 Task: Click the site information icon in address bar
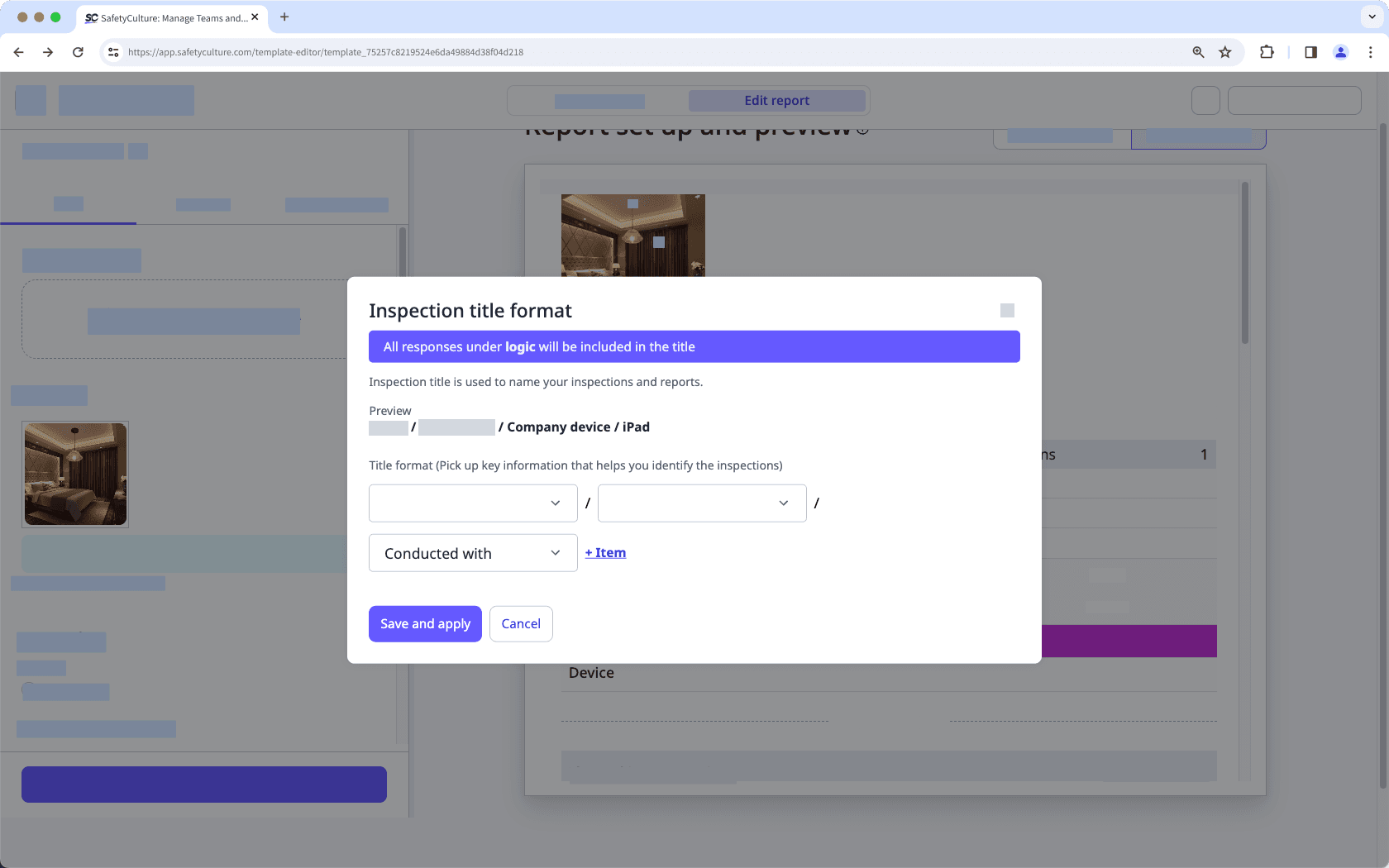[112, 51]
